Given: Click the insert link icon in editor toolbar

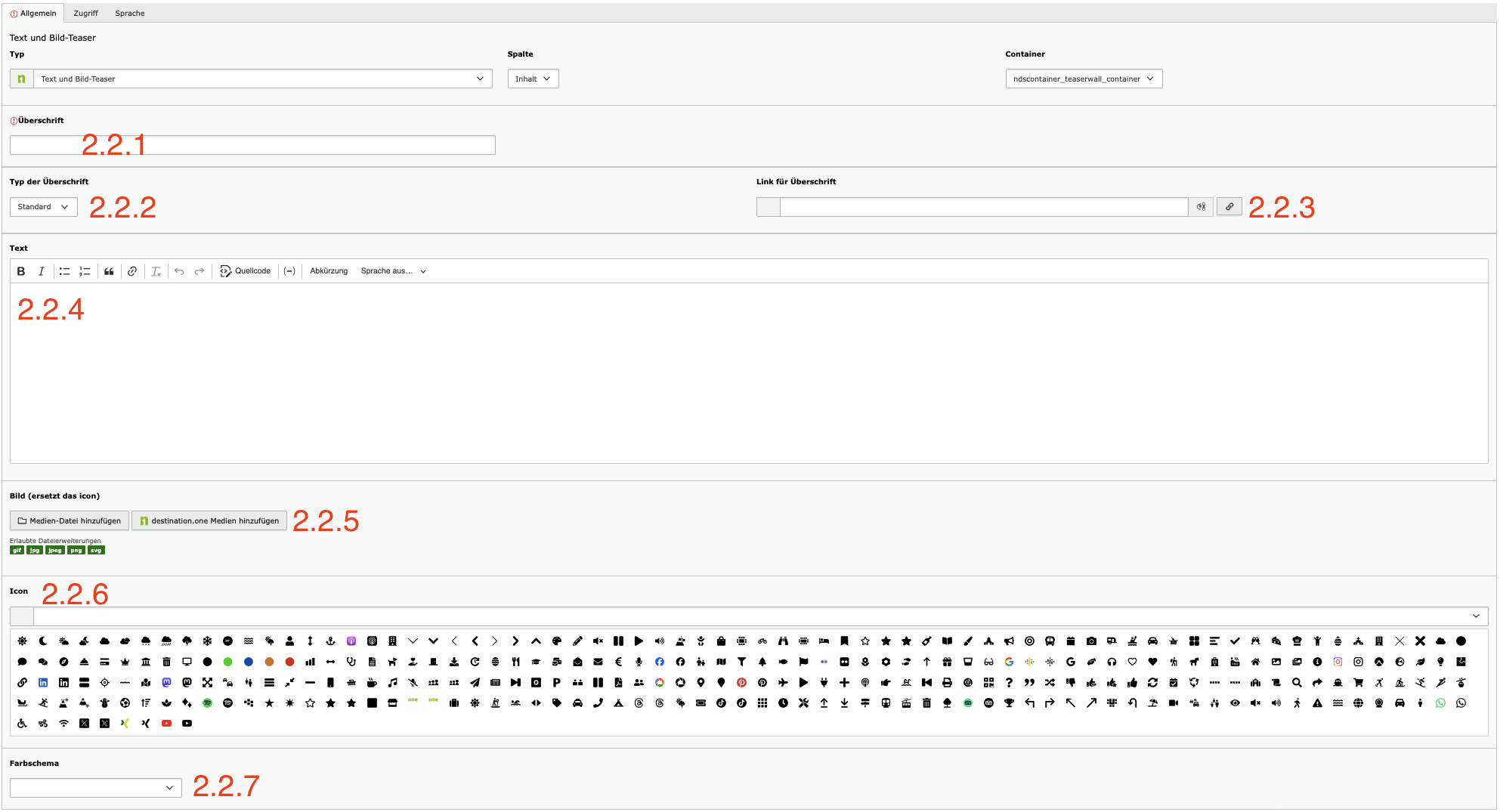Looking at the screenshot, I should tap(132, 271).
